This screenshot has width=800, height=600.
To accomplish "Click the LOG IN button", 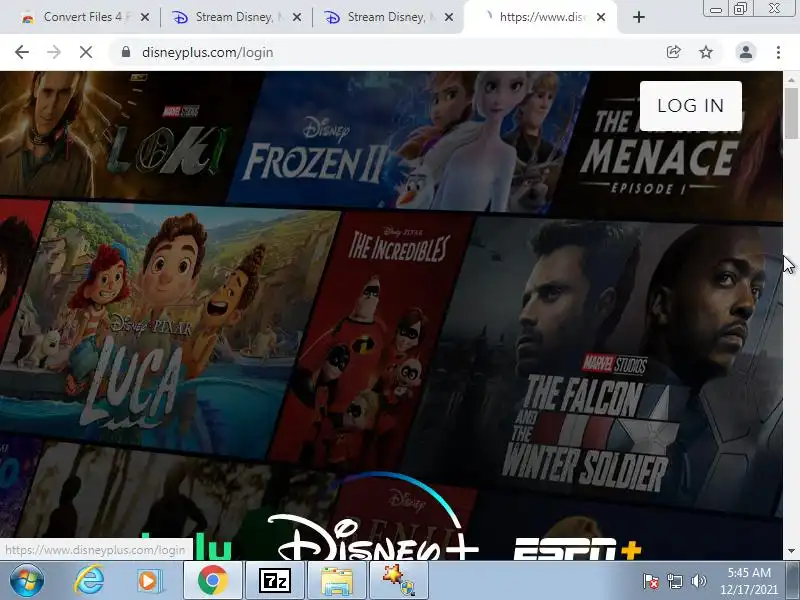I will click(x=690, y=106).
